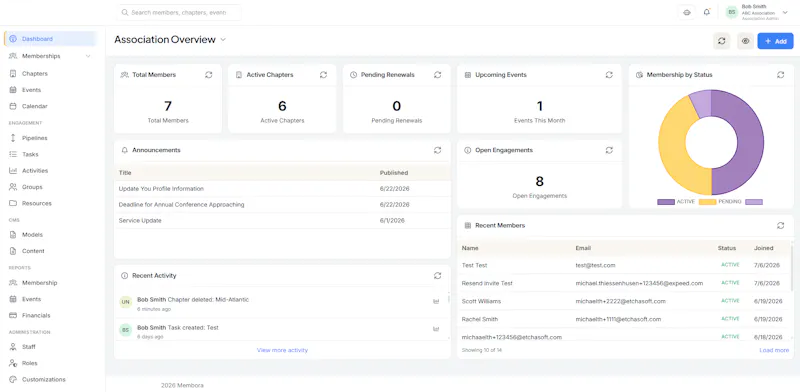800x392 pixels.
Task: Go to Dashboard in the sidebar
Action: coord(50,39)
